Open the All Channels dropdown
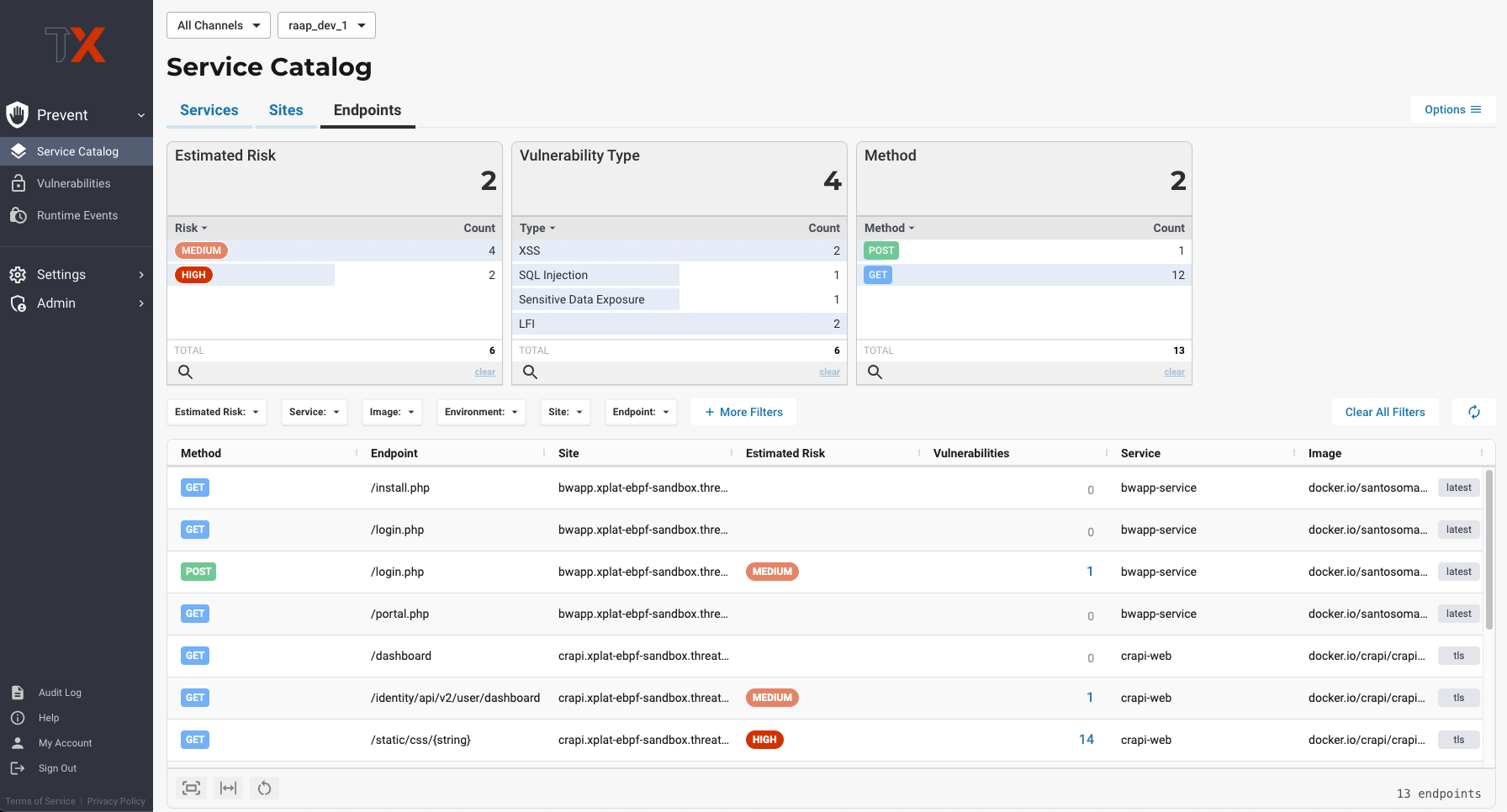This screenshot has width=1507, height=812. [219, 25]
